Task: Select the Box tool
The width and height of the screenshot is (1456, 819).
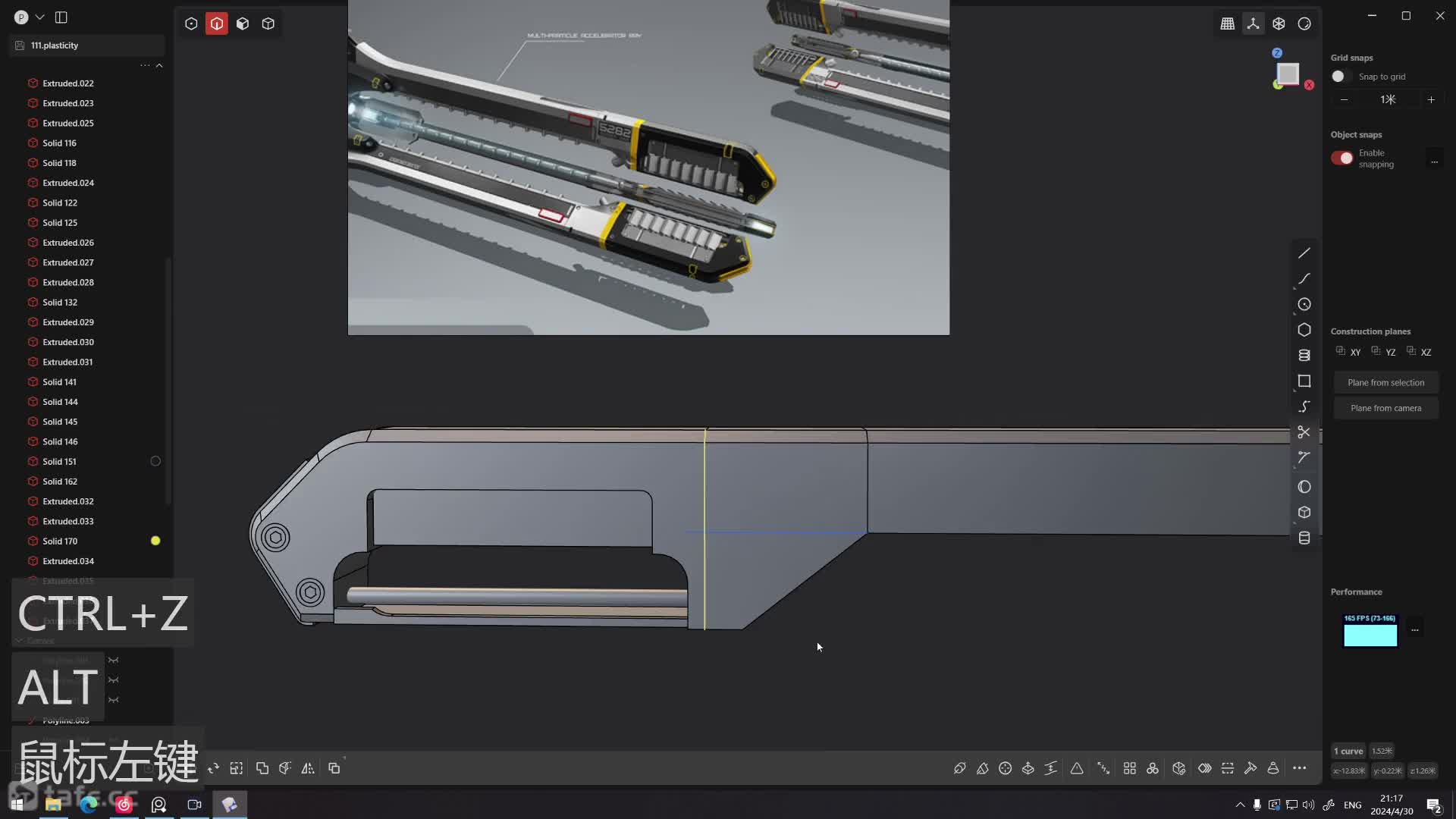Action: tap(1304, 513)
